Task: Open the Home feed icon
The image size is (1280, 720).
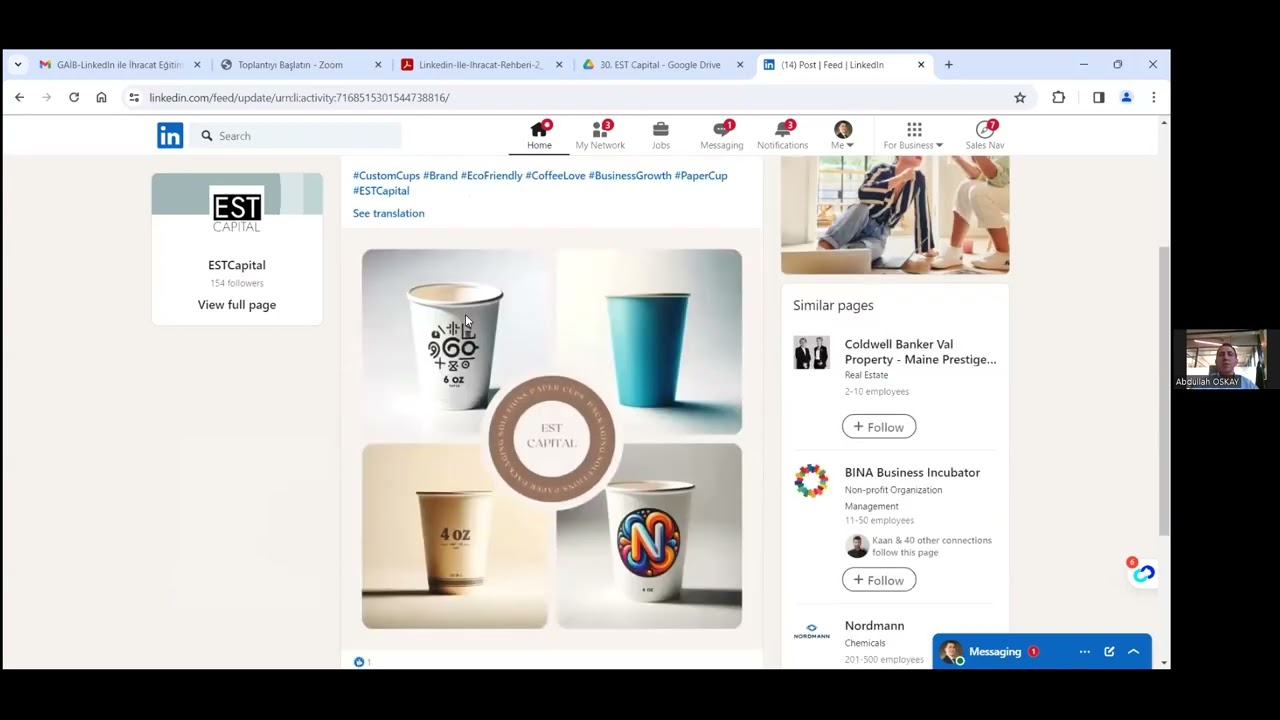Action: pyautogui.click(x=539, y=129)
